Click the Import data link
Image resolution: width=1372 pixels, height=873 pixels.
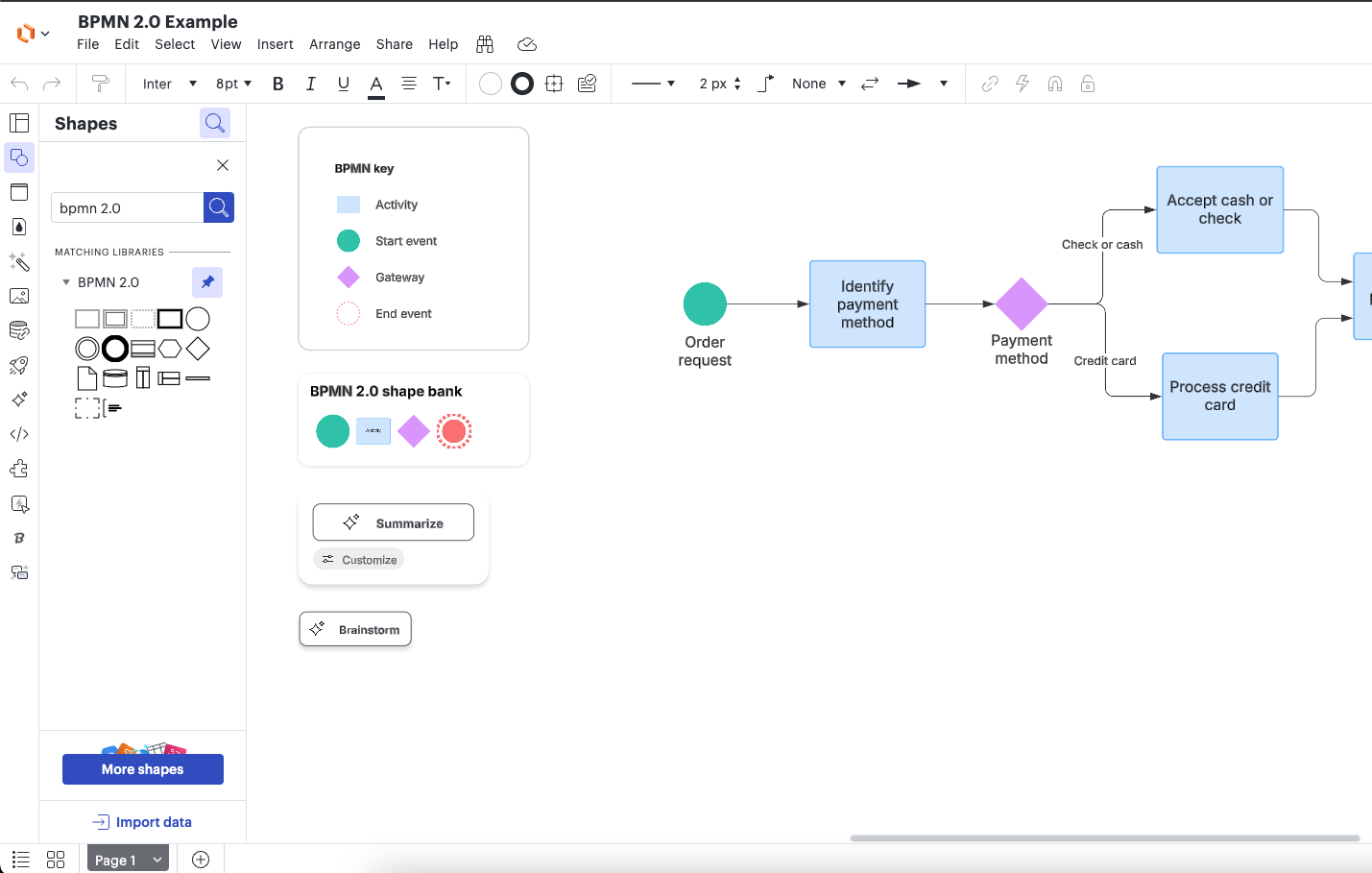[x=143, y=822]
